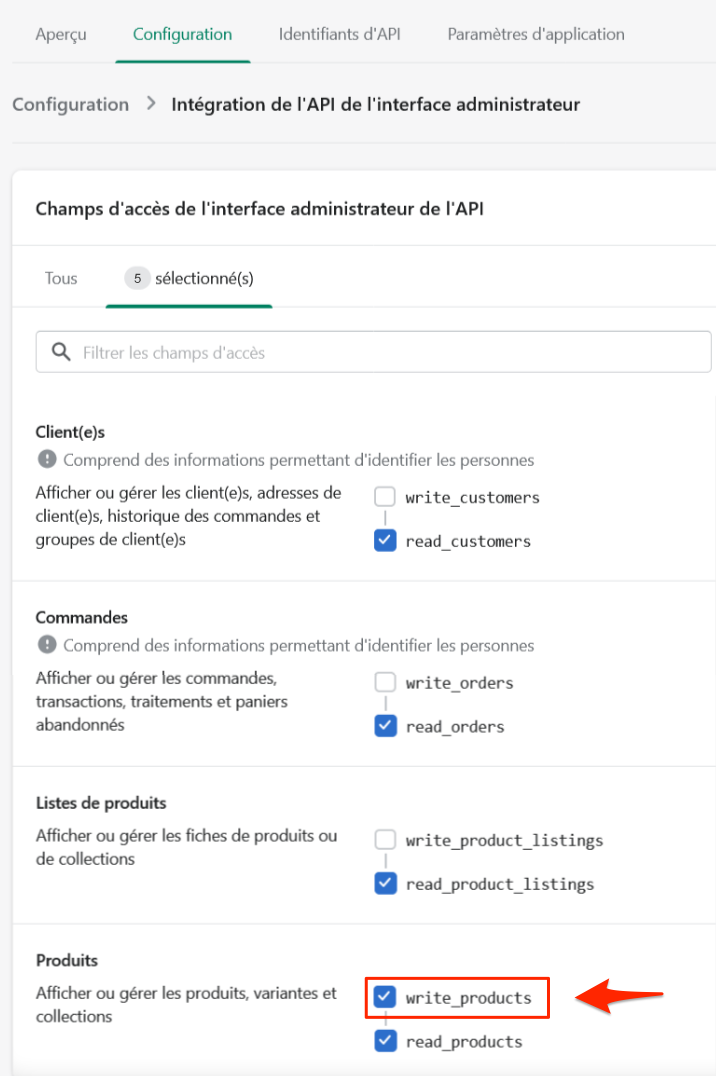Select the Configuration tab

point(182,34)
